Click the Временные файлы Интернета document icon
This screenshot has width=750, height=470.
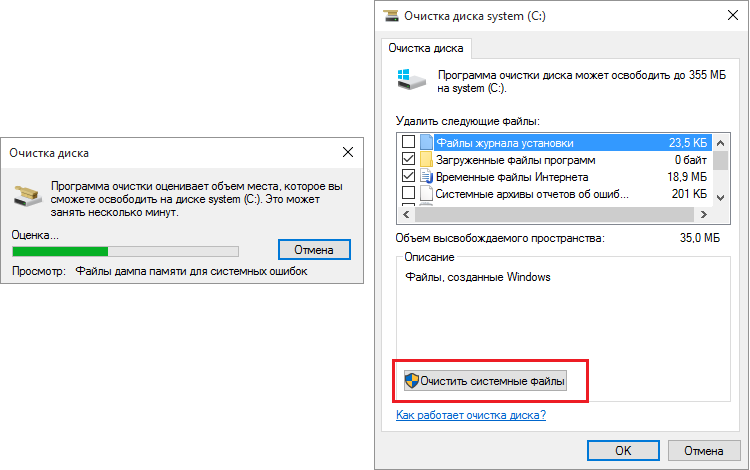click(426, 176)
